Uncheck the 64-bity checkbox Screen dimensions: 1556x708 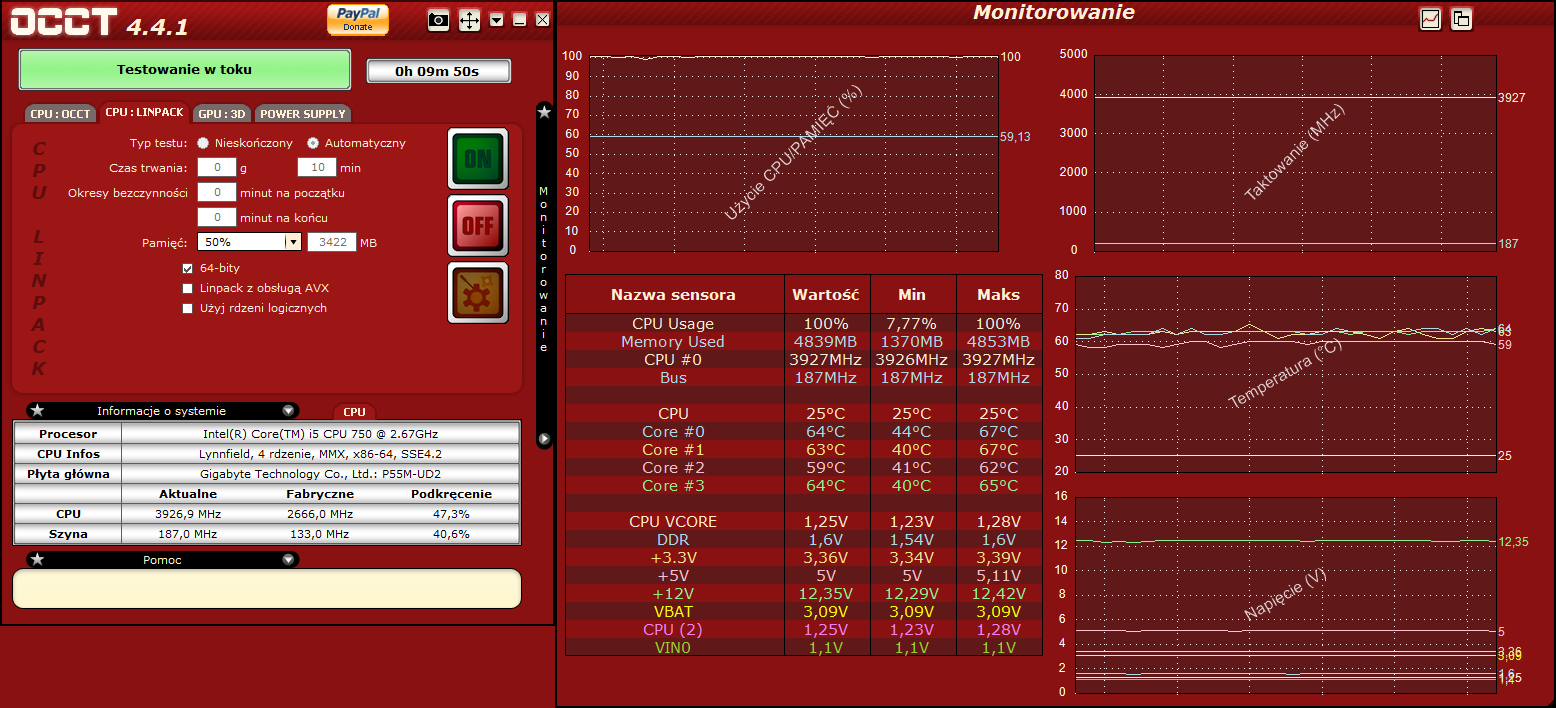[187, 268]
